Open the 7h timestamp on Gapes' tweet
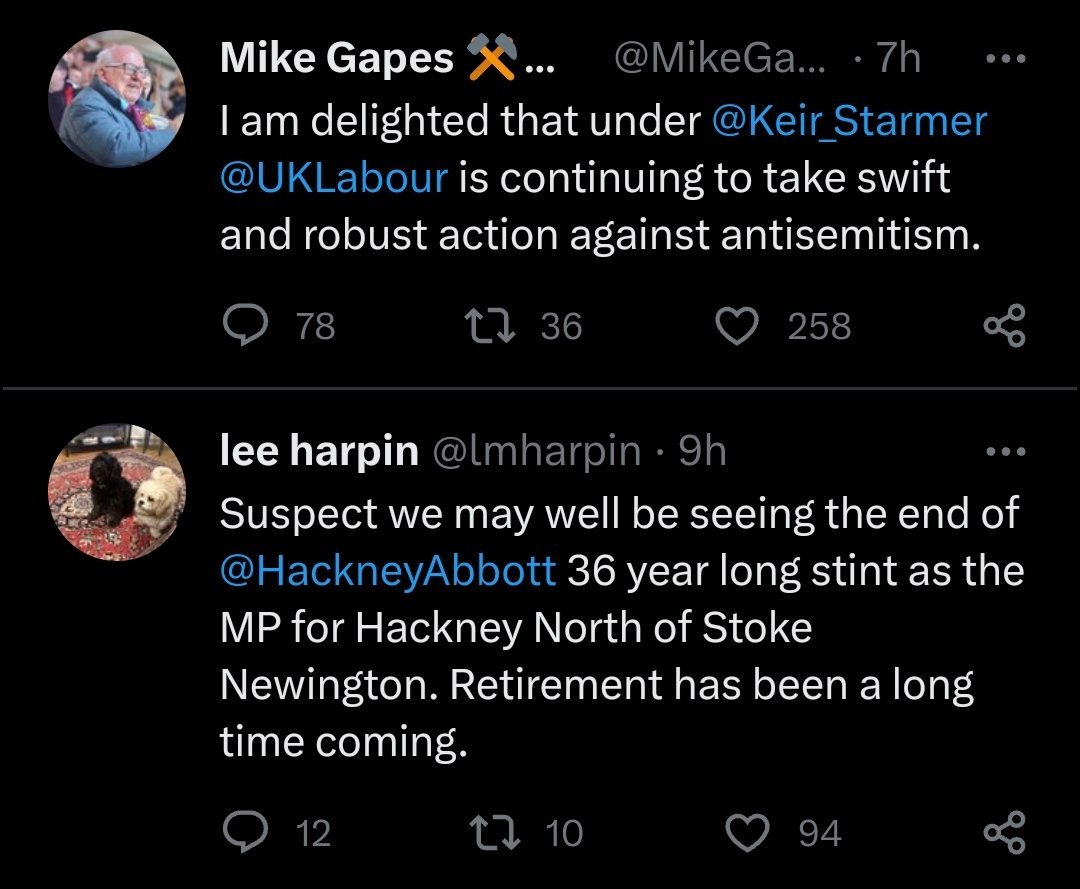Viewport: 1080px width, 889px height. [898, 60]
